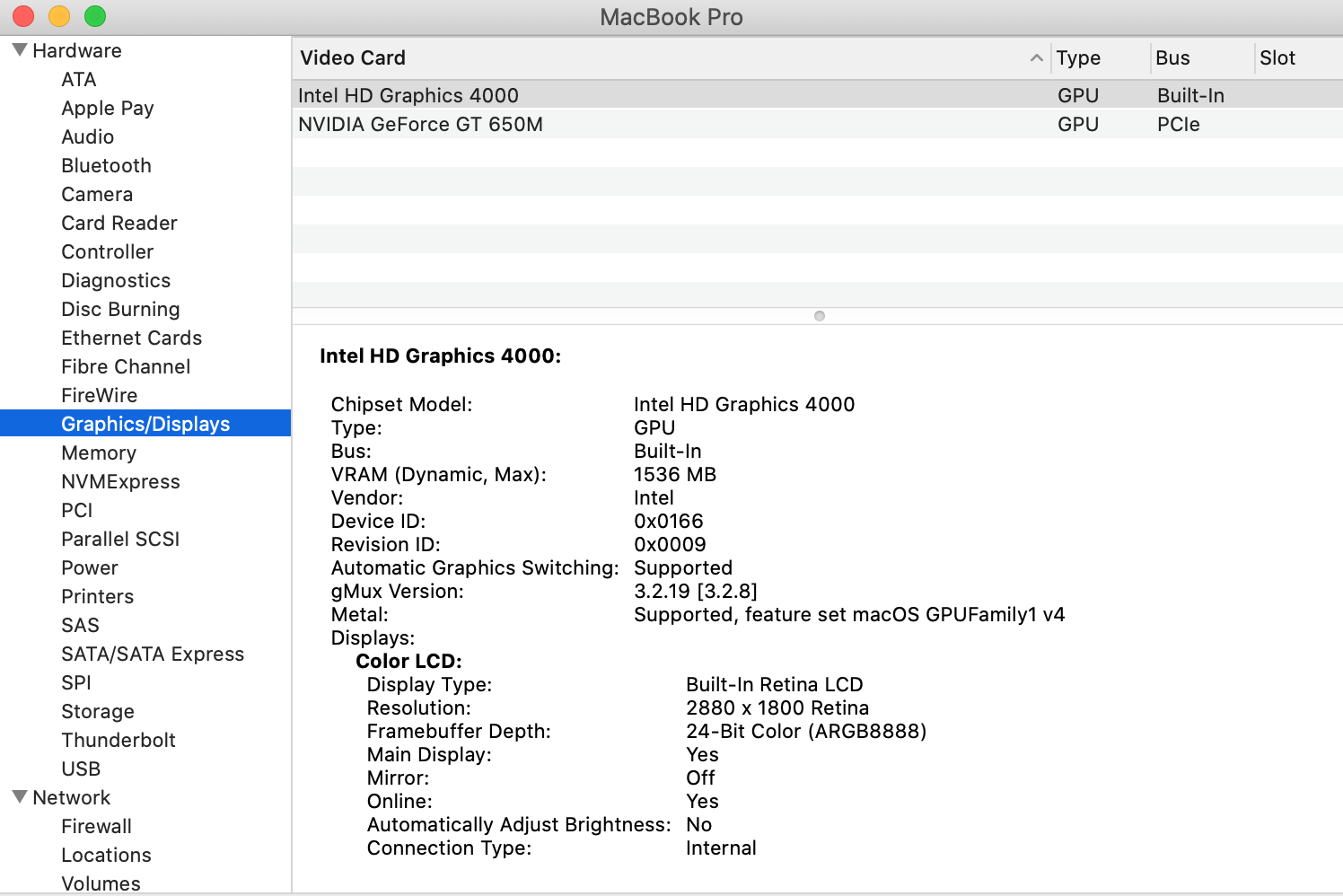The width and height of the screenshot is (1343, 896).
Task: Sort by the Type column header
Action: [1100, 57]
